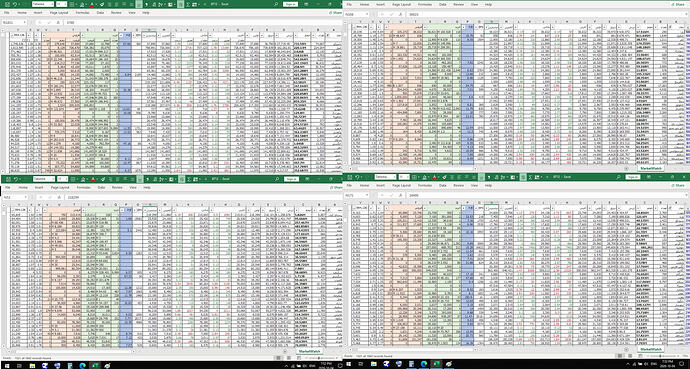Expand Name Box dropdown in top-left window

25,22
